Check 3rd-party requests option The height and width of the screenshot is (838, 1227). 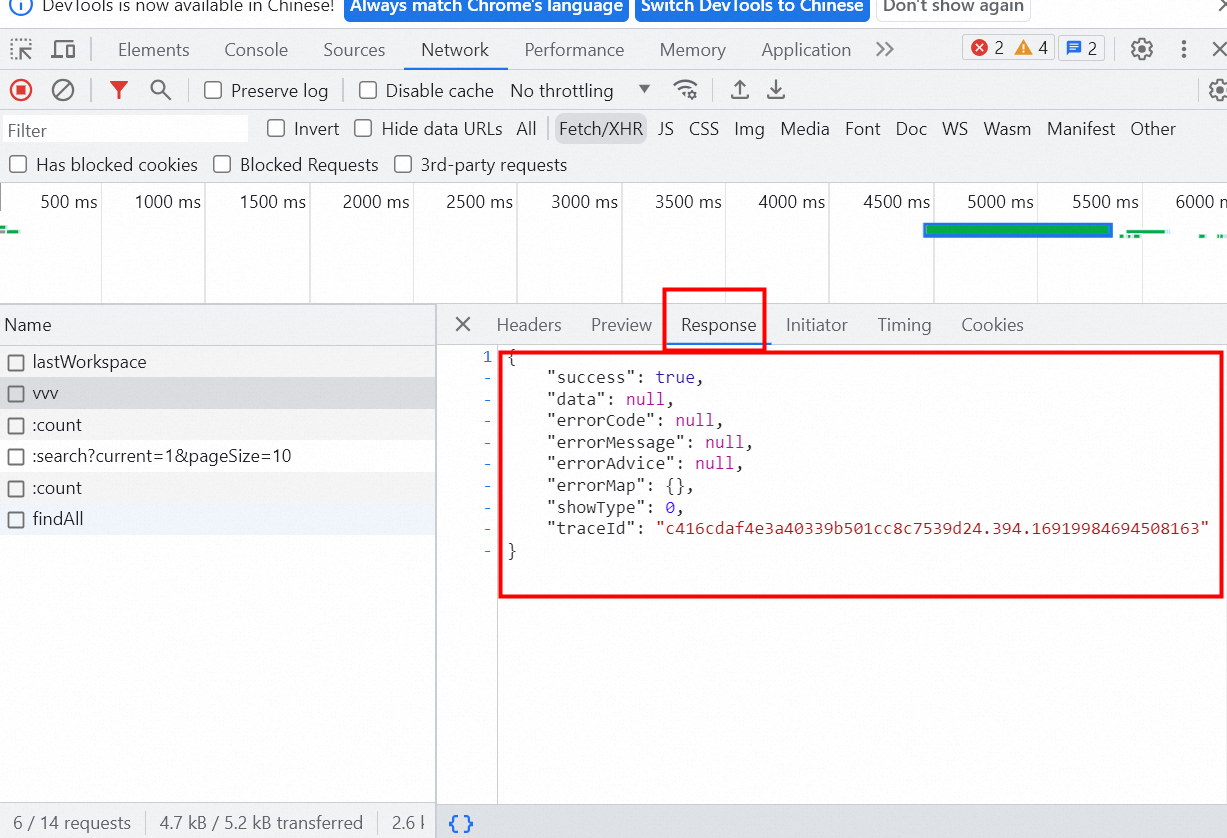click(403, 164)
